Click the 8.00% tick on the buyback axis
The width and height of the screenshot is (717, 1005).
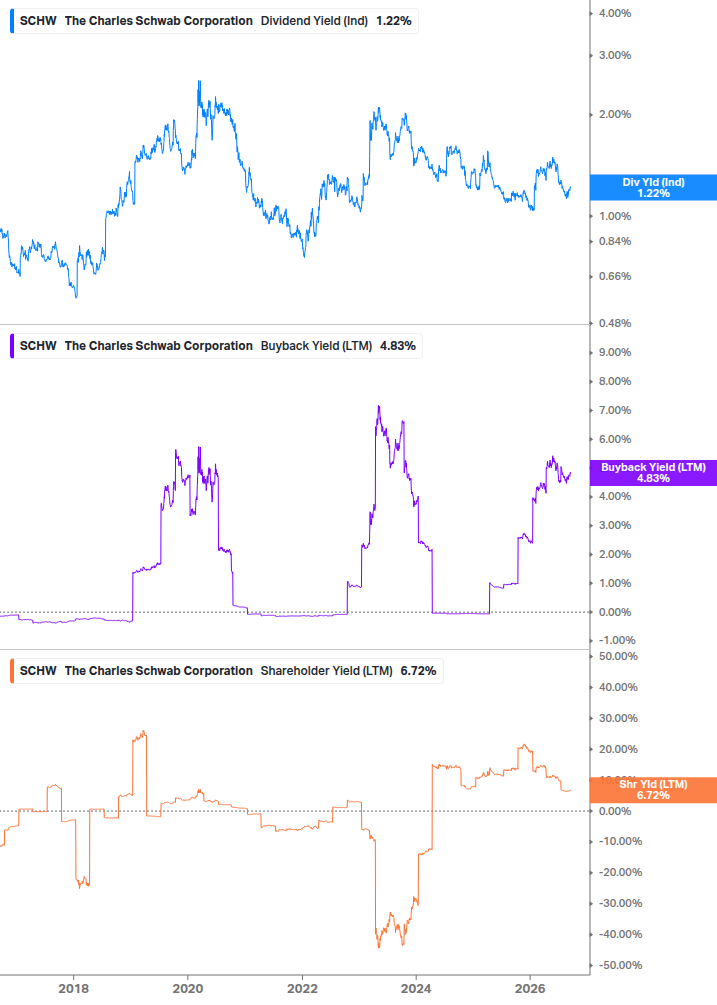pyautogui.click(x=614, y=381)
